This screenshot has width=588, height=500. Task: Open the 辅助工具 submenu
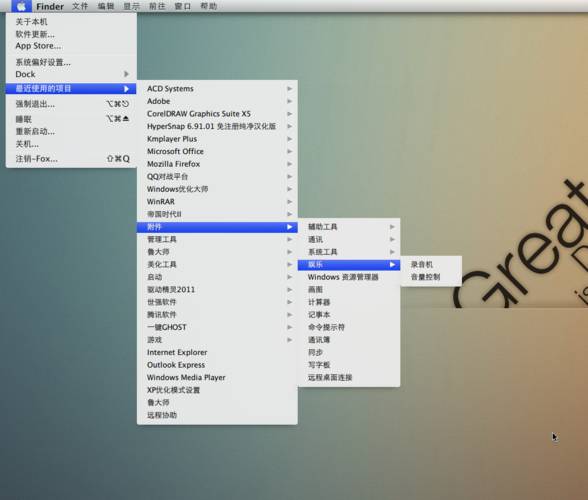(349, 227)
